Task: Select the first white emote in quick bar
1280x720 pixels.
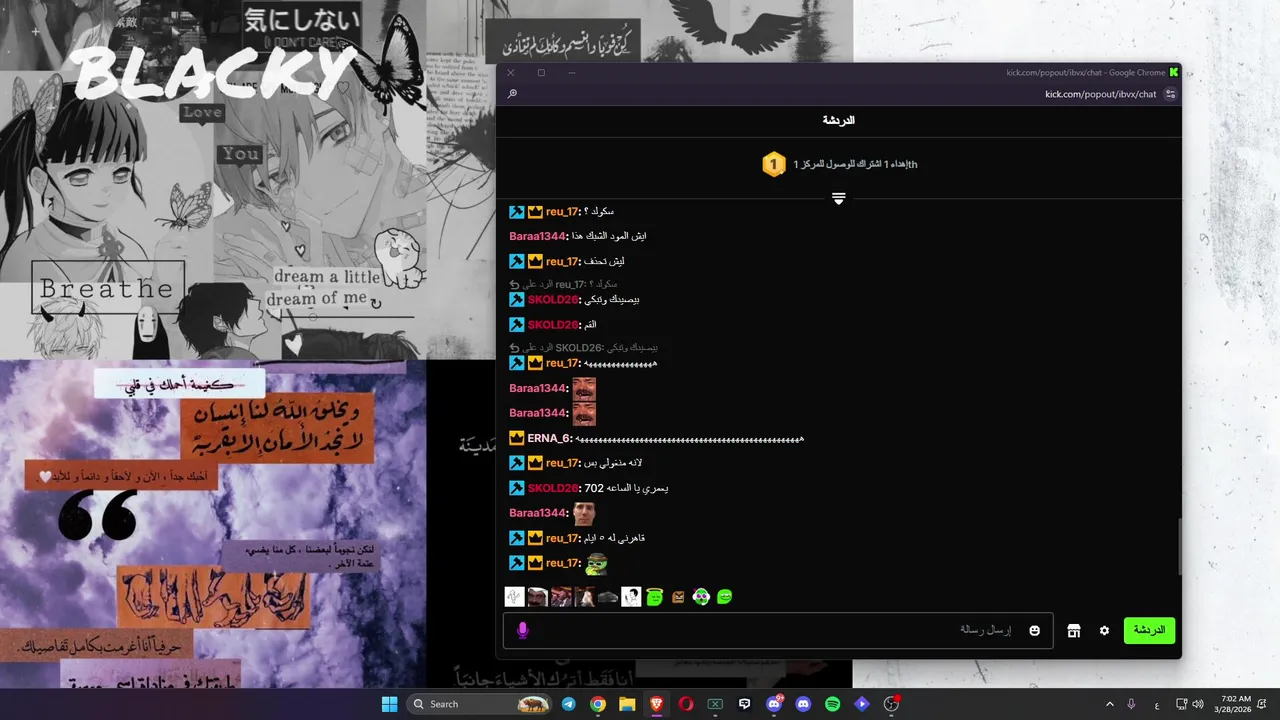Action: click(514, 597)
